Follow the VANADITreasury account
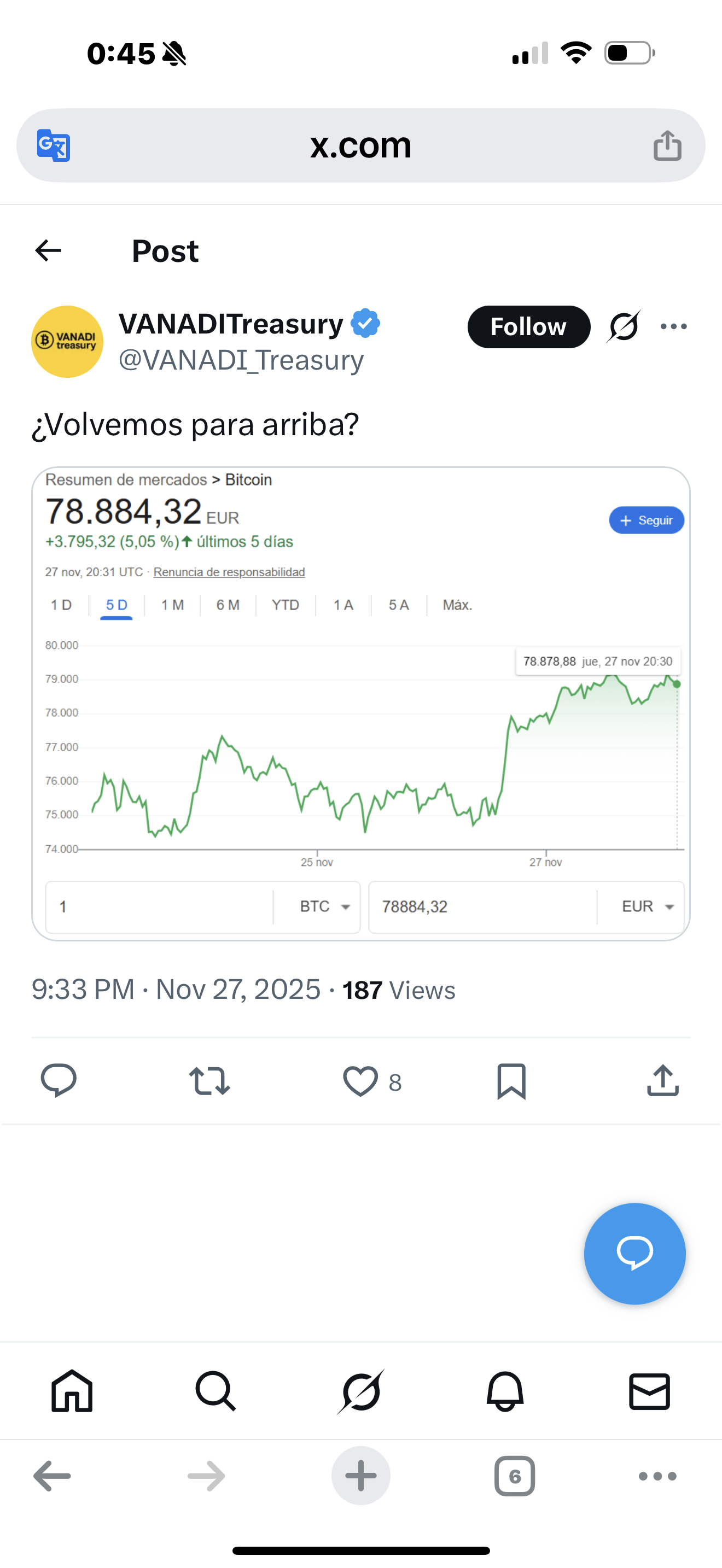Viewport: 722px width, 1568px height. [x=528, y=327]
